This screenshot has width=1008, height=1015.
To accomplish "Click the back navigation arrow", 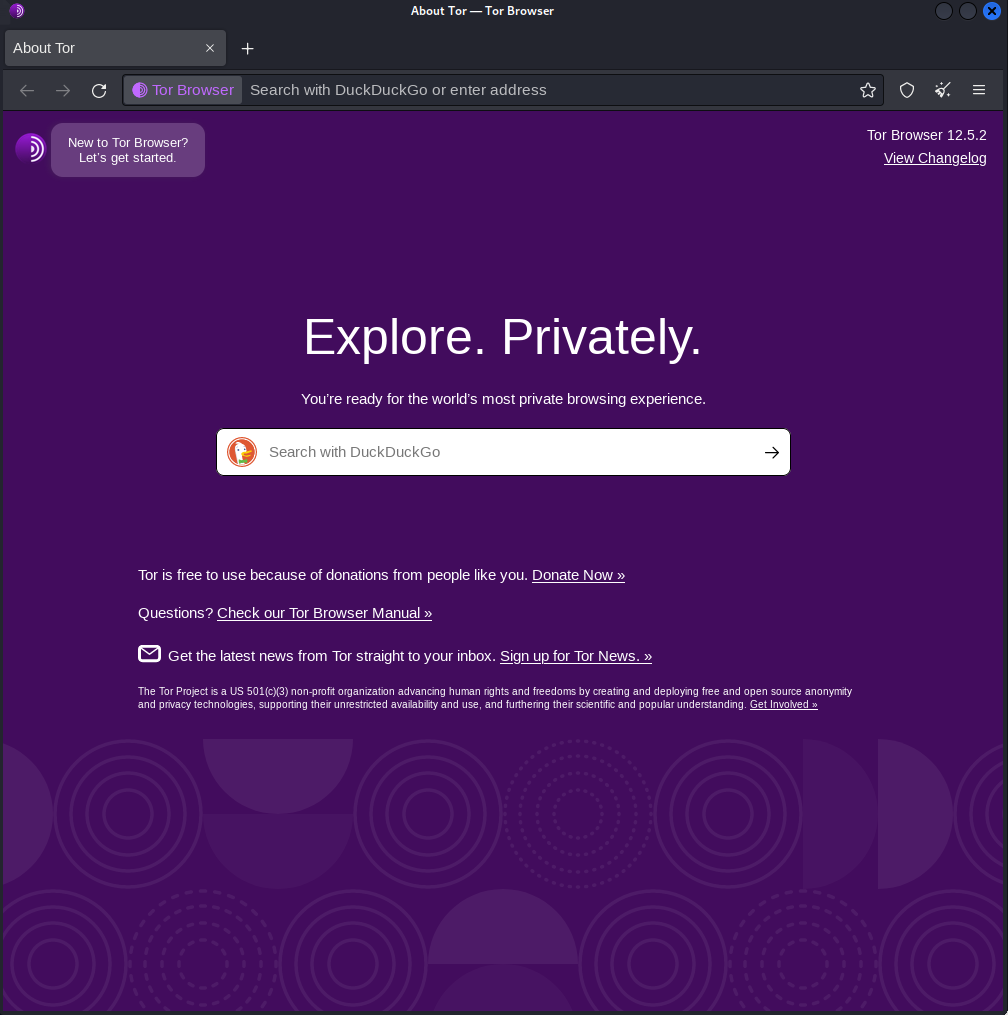I will pos(26,90).
